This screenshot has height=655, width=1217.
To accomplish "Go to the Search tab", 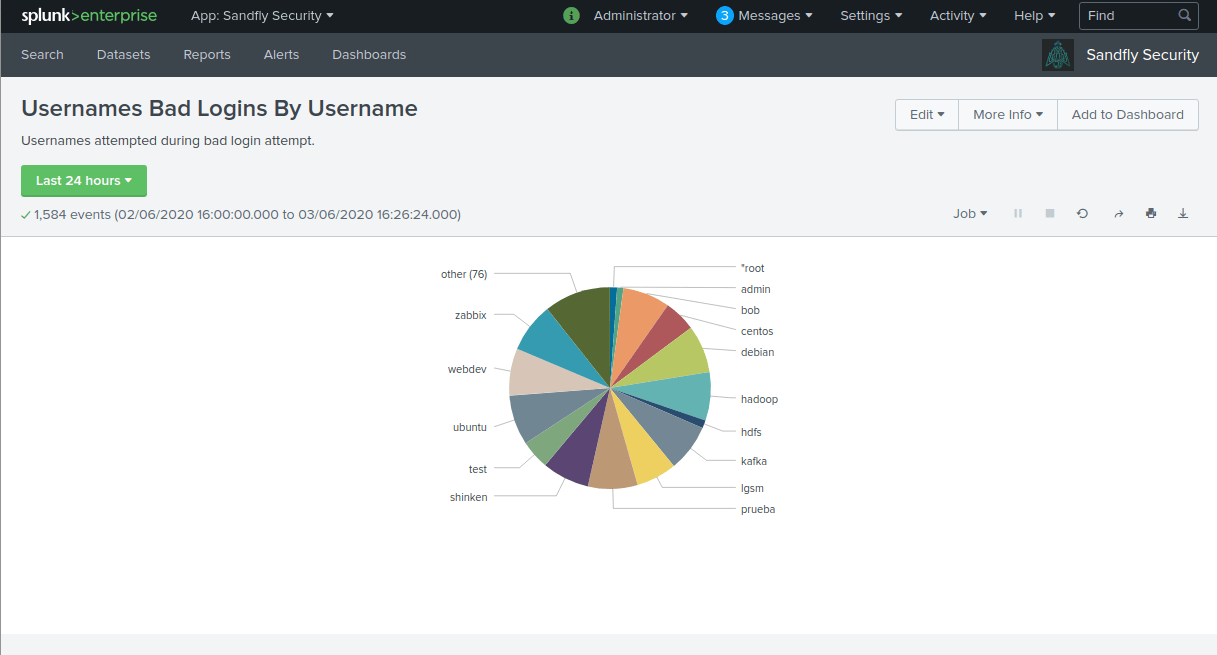I will 42,55.
